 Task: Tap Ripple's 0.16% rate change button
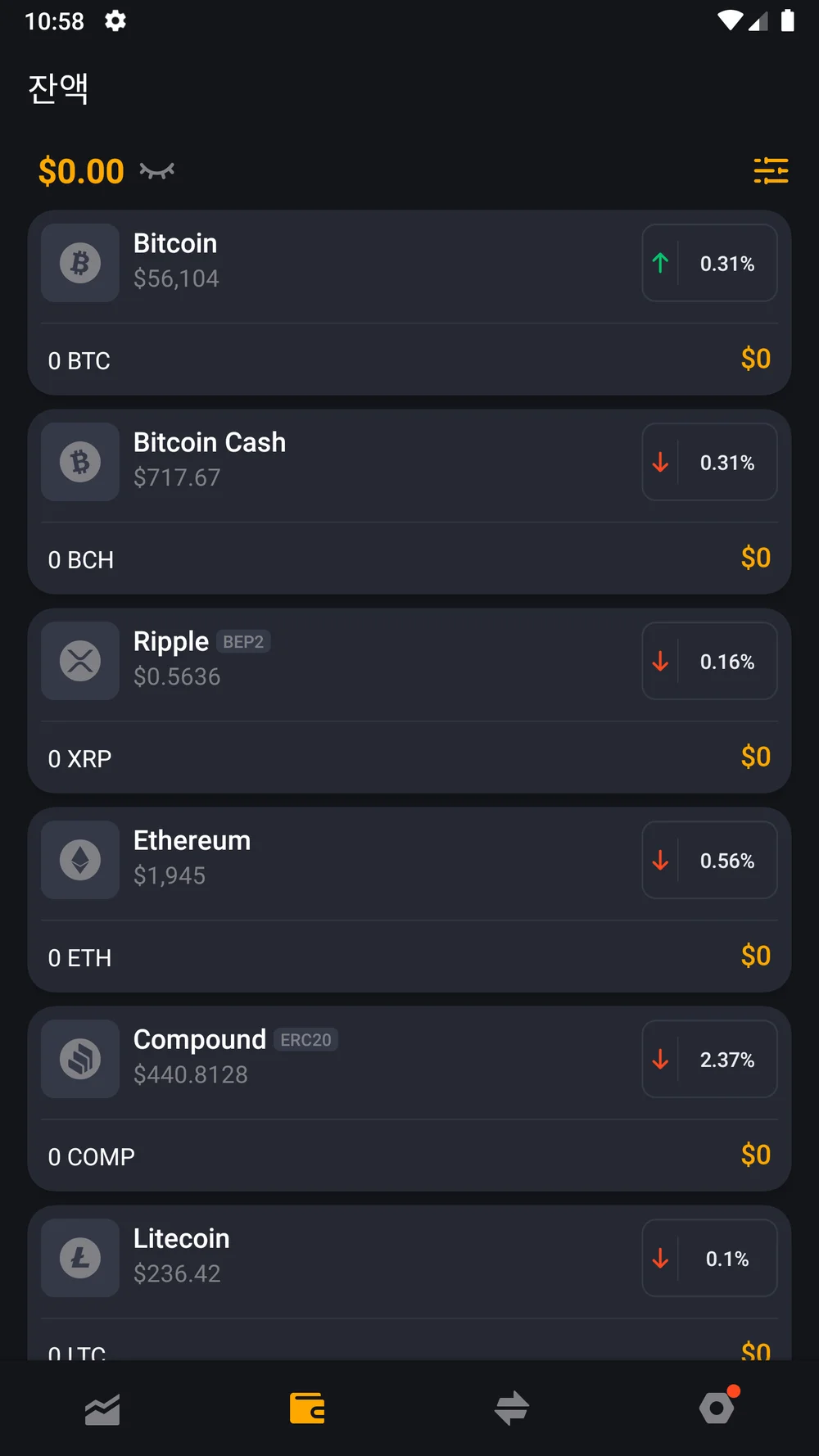click(709, 661)
